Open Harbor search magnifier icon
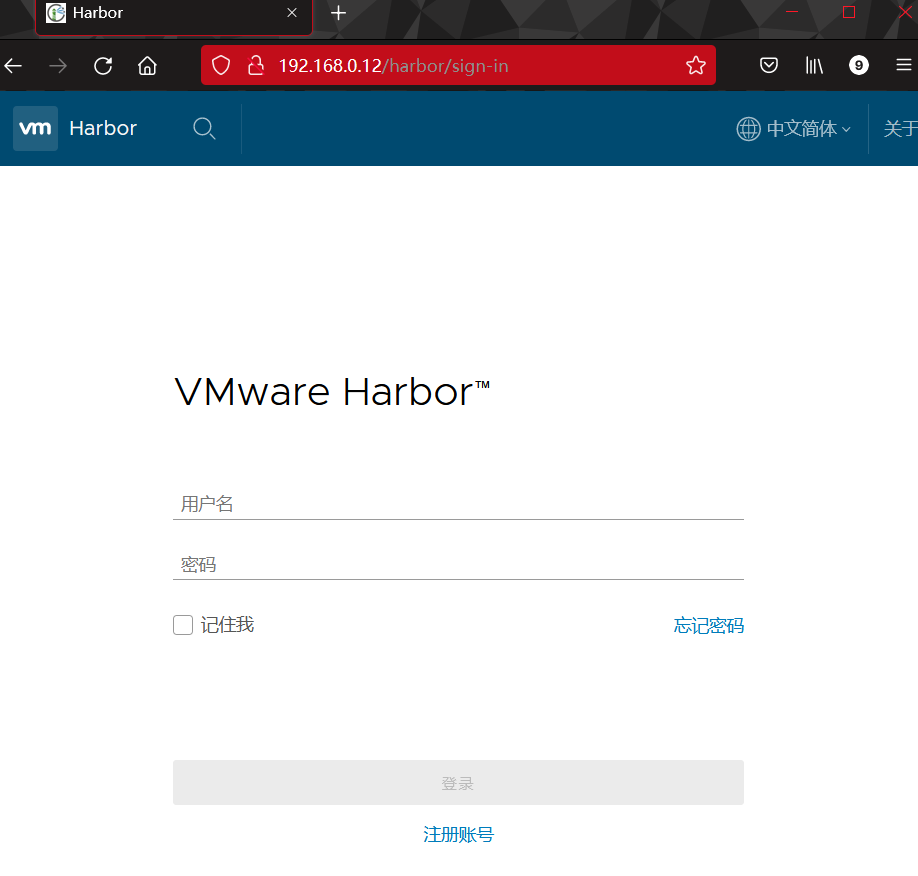Image resolution: width=918 pixels, height=876 pixels. [x=204, y=128]
